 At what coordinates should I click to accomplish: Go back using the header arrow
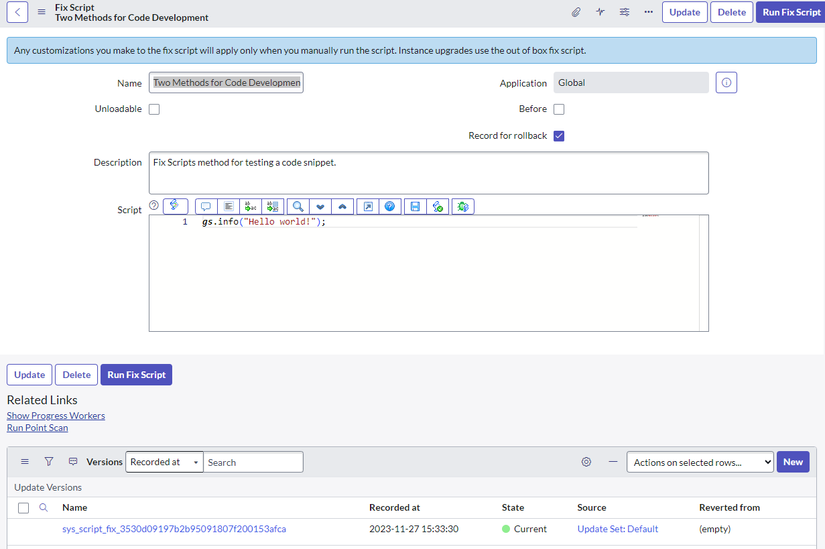point(17,12)
